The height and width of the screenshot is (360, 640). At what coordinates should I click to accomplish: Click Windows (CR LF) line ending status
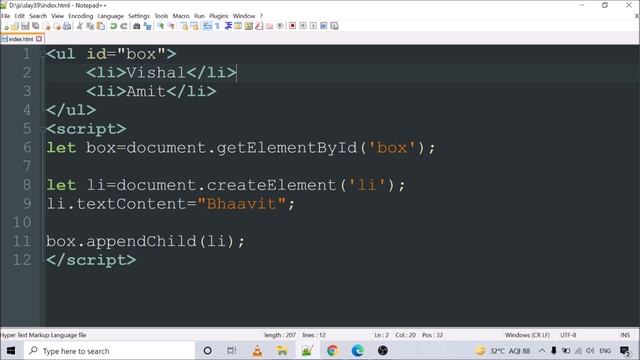(x=527, y=335)
